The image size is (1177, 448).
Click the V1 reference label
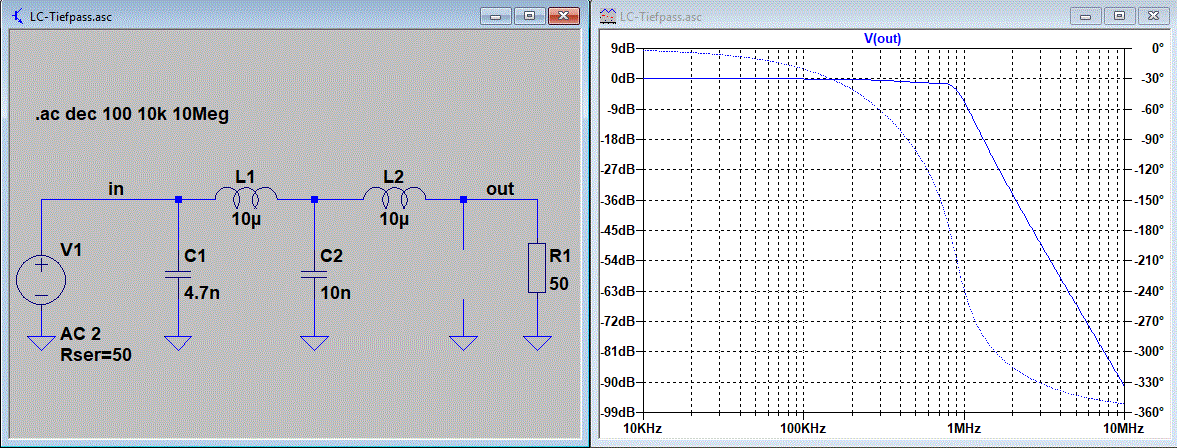(71, 251)
